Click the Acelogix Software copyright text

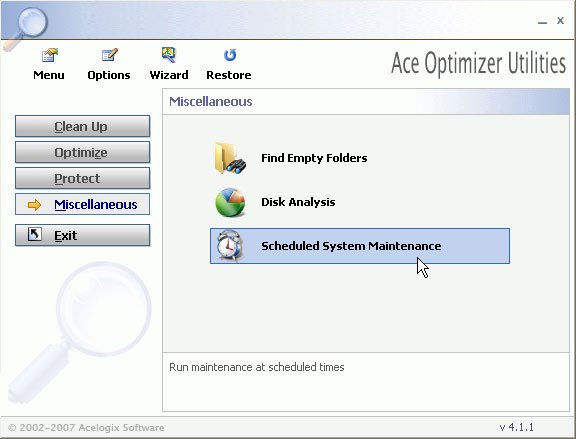click(x=86, y=428)
